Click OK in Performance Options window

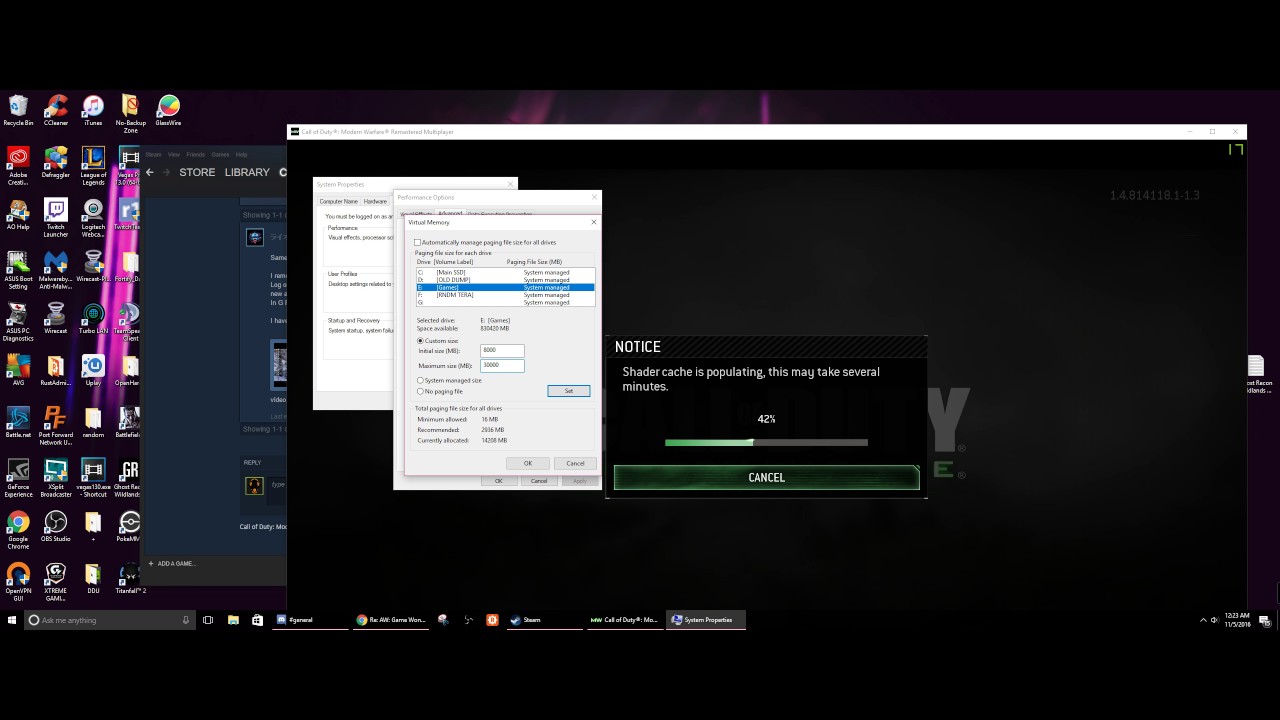click(x=498, y=481)
